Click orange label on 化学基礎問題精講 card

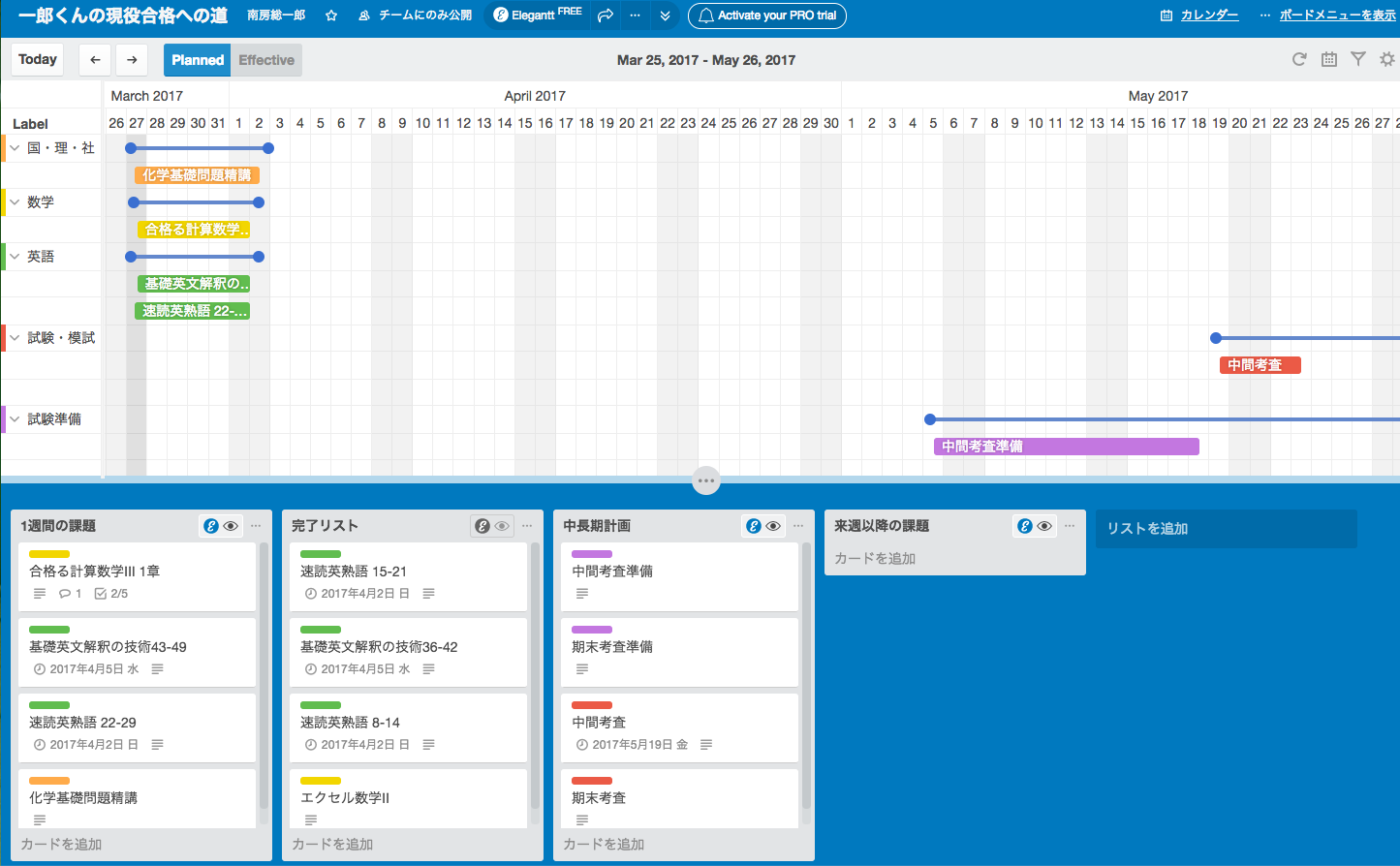coord(49,781)
